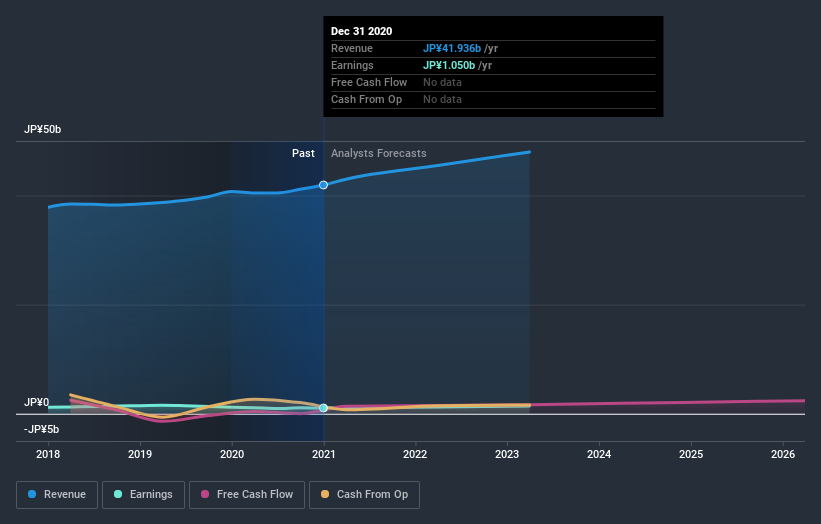The height and width of the screenshot is (524, 821).
Task: Toggle the Cash From Op legend button
Action: 364,495
